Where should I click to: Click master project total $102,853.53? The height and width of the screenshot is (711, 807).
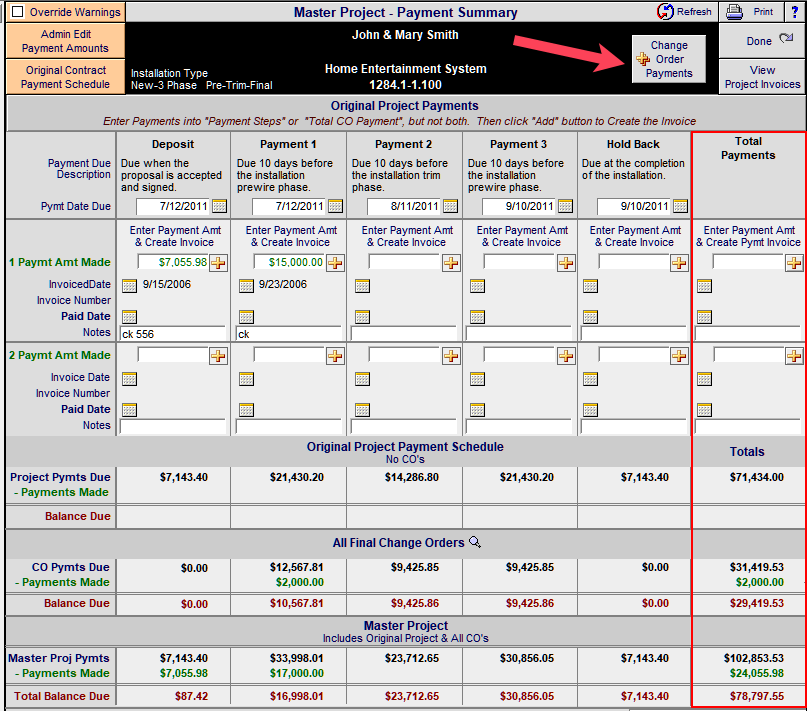(x=753, y=658)
